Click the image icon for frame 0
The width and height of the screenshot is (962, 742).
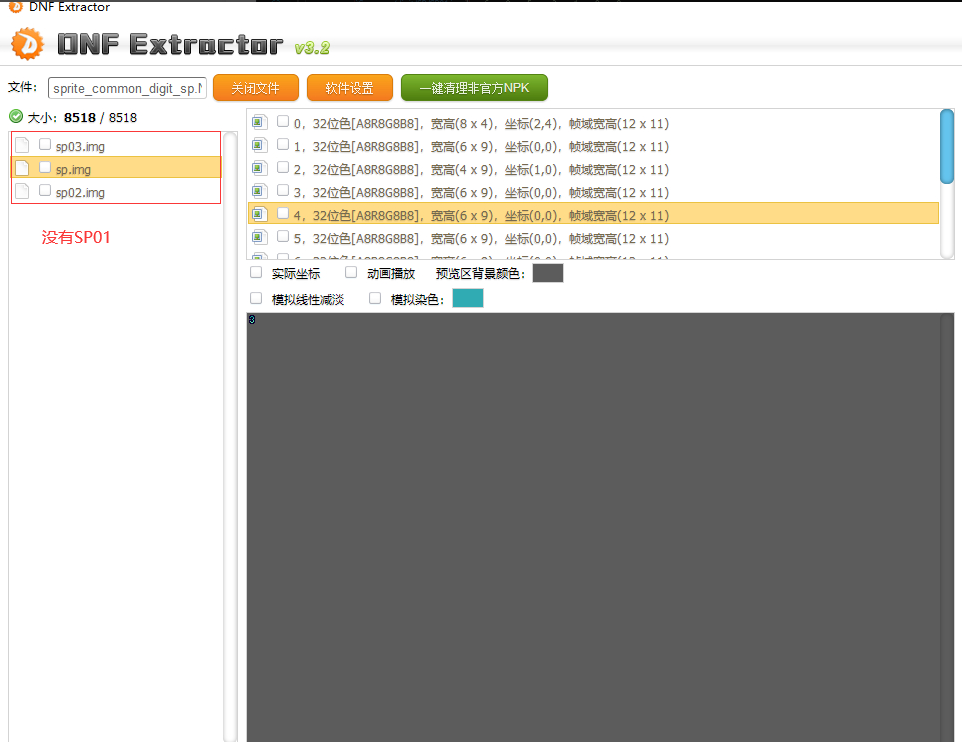coord(259,123)
